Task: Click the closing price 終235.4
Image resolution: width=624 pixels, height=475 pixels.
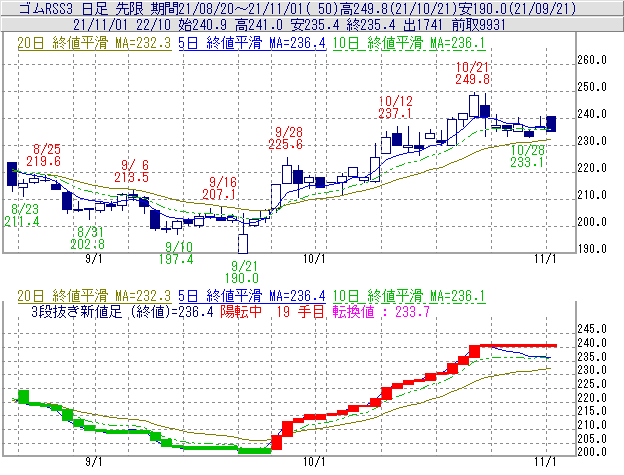Action: (371, 25)
